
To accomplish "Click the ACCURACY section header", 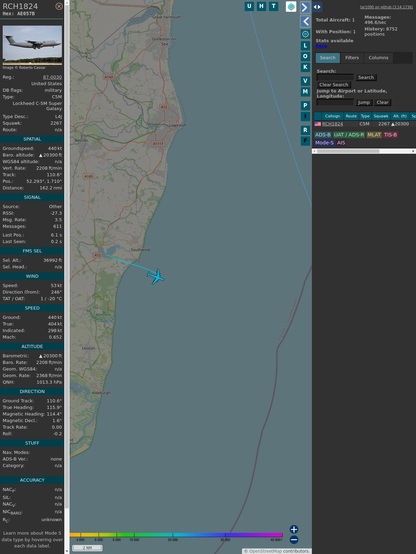I will click(x=32, y=480).
